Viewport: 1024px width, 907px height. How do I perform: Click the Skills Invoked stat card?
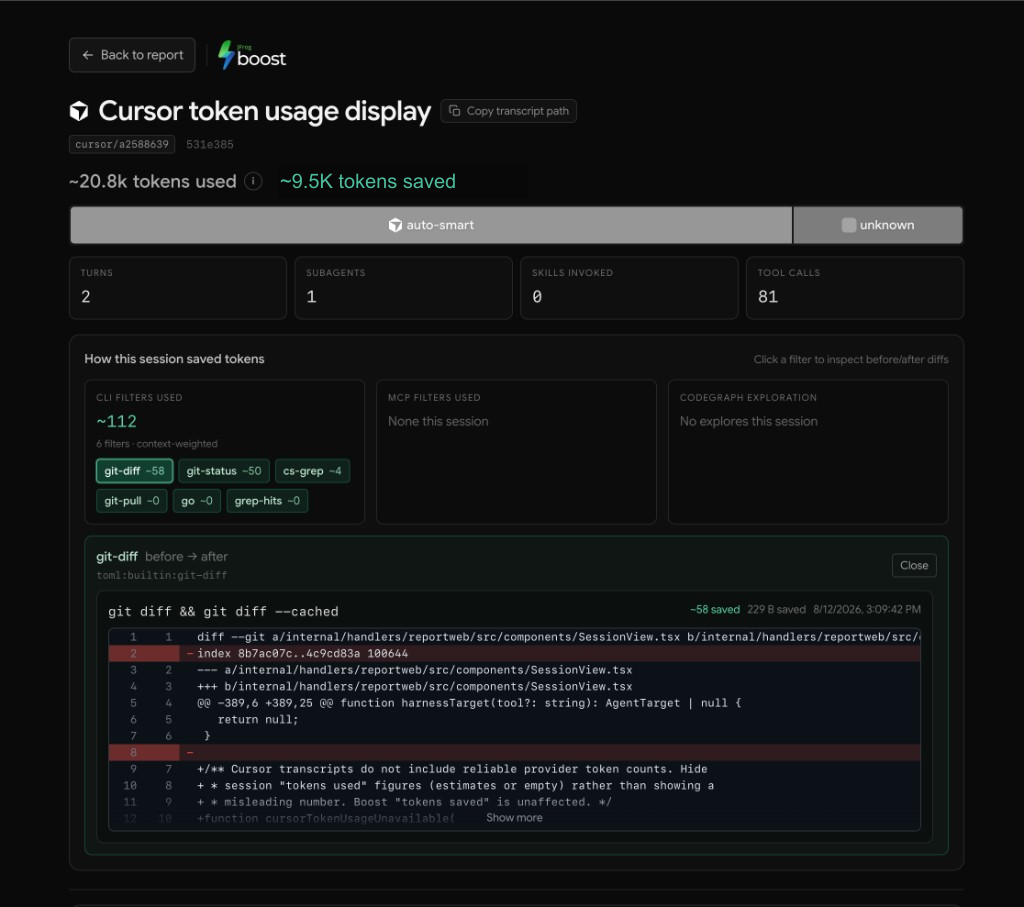[x=629, y=288]
